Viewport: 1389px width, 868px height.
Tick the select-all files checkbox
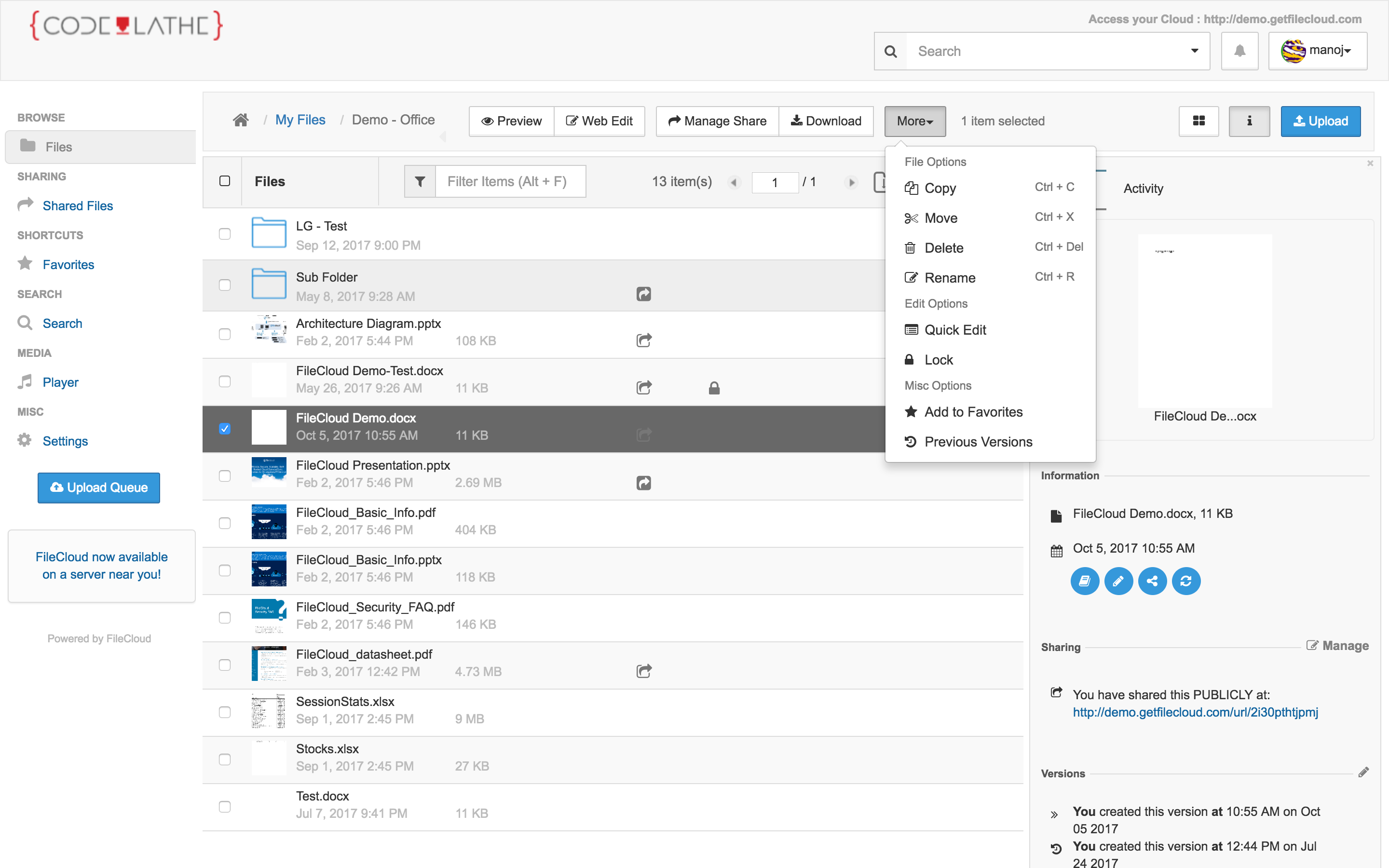pyautogui.click(x=225, y=181)
